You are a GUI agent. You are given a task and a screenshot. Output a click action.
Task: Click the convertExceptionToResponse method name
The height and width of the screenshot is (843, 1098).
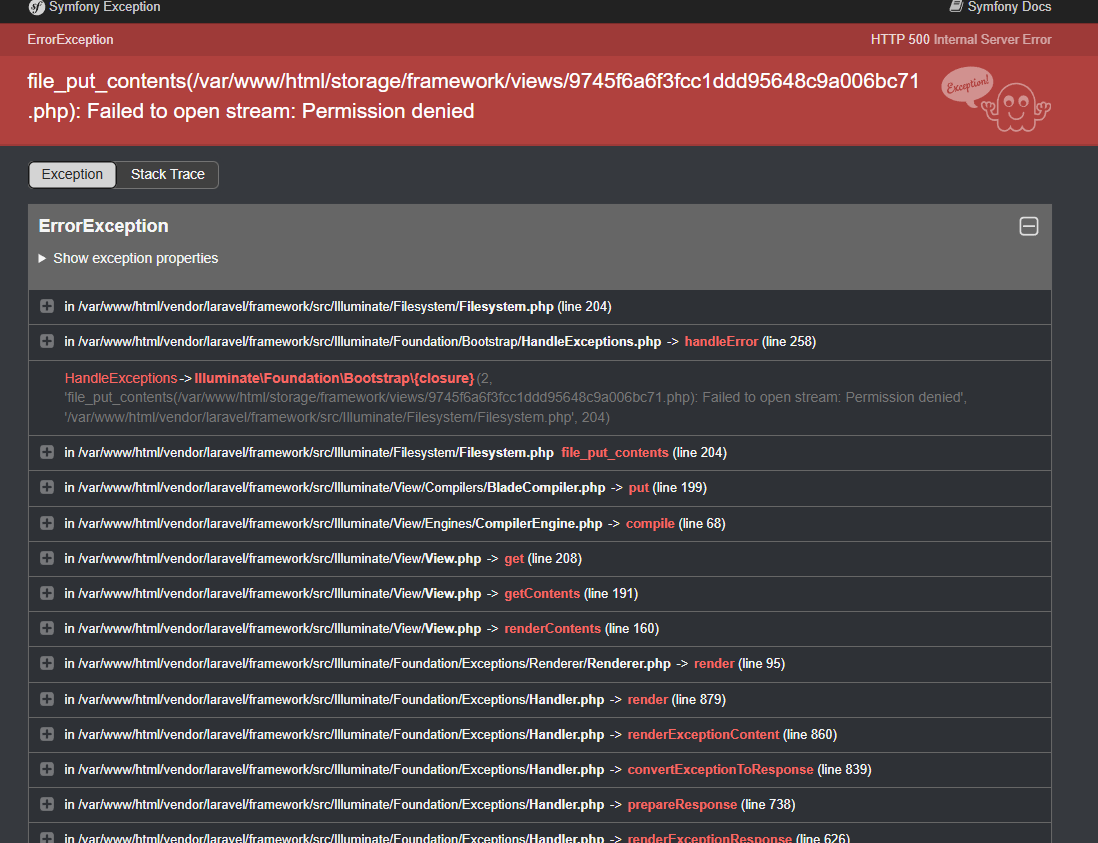721,769
